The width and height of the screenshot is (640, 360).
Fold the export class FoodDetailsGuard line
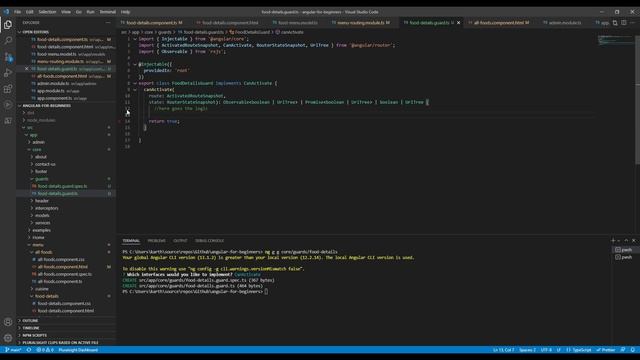135,83
